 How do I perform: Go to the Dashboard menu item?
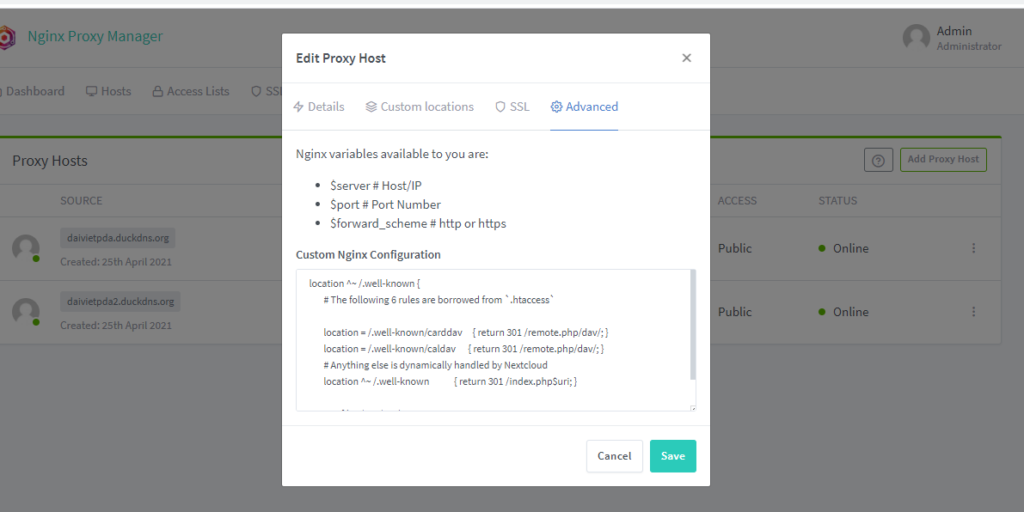click(32, 91)
